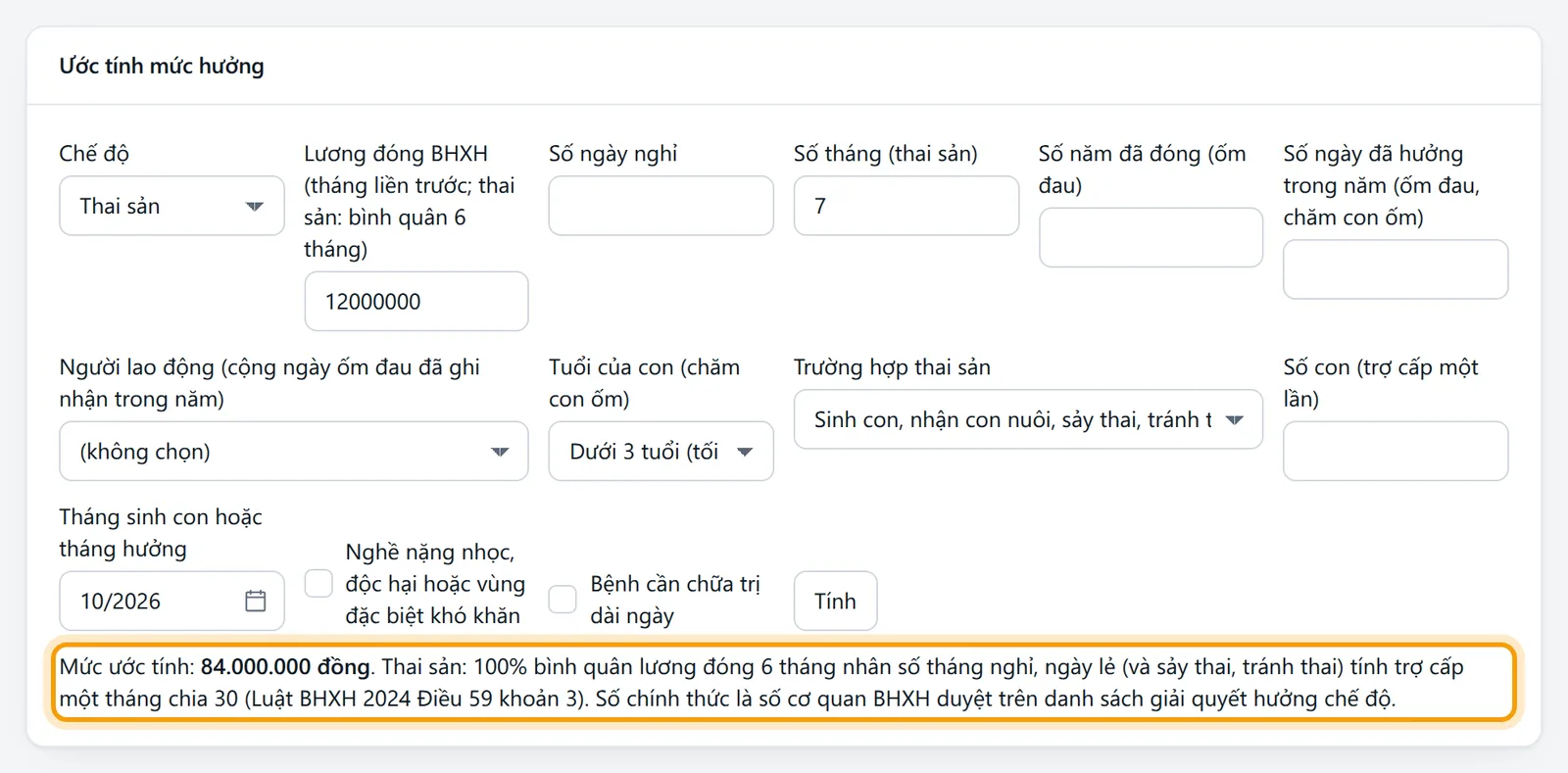This screenshot has height=773, width=1568.
Task: Click the Chế độ label
Action: [x=94, y=154]
